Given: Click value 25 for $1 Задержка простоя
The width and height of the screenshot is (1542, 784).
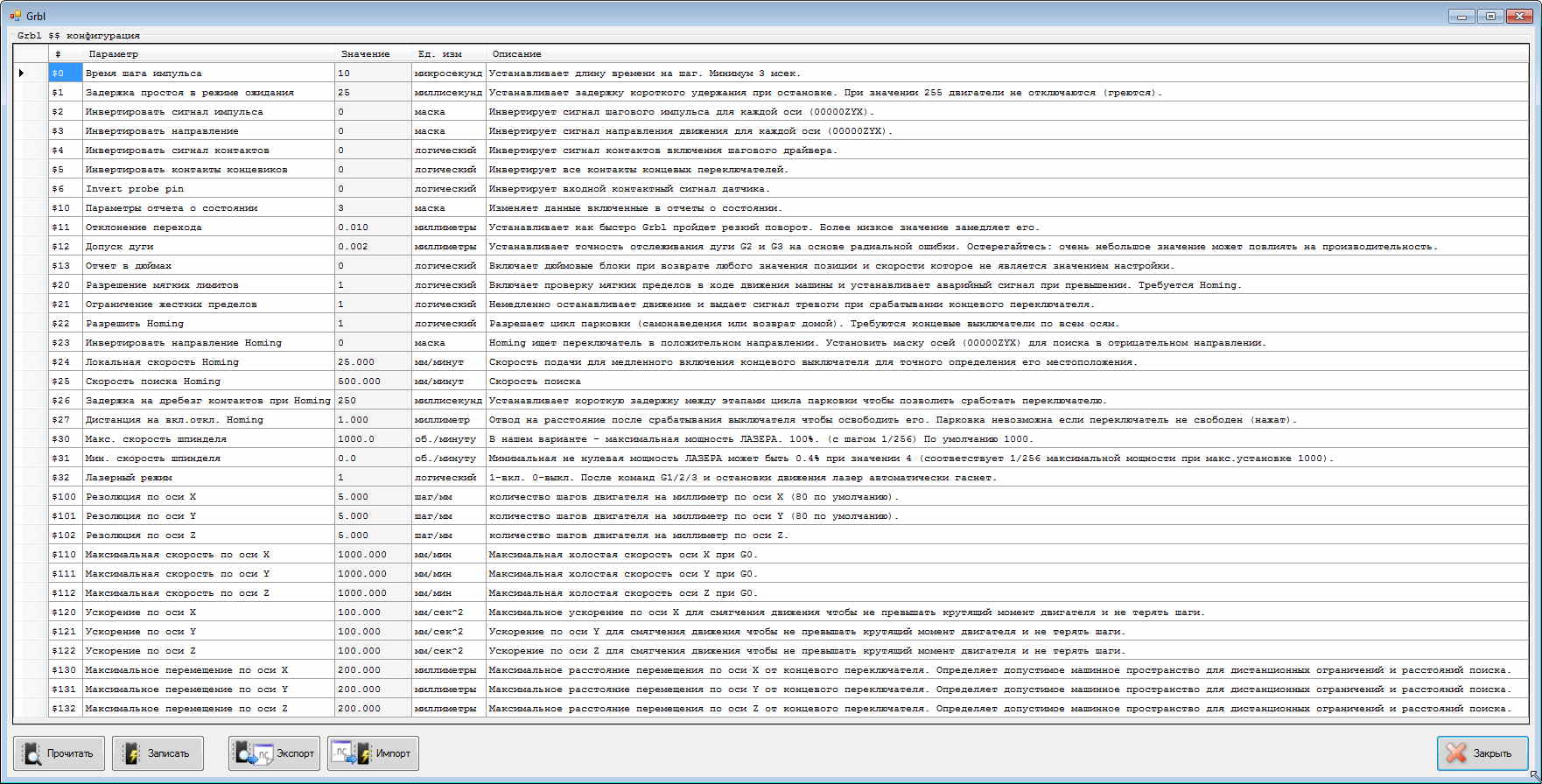Looking at the screenshot, I should (x=372, y=93).
